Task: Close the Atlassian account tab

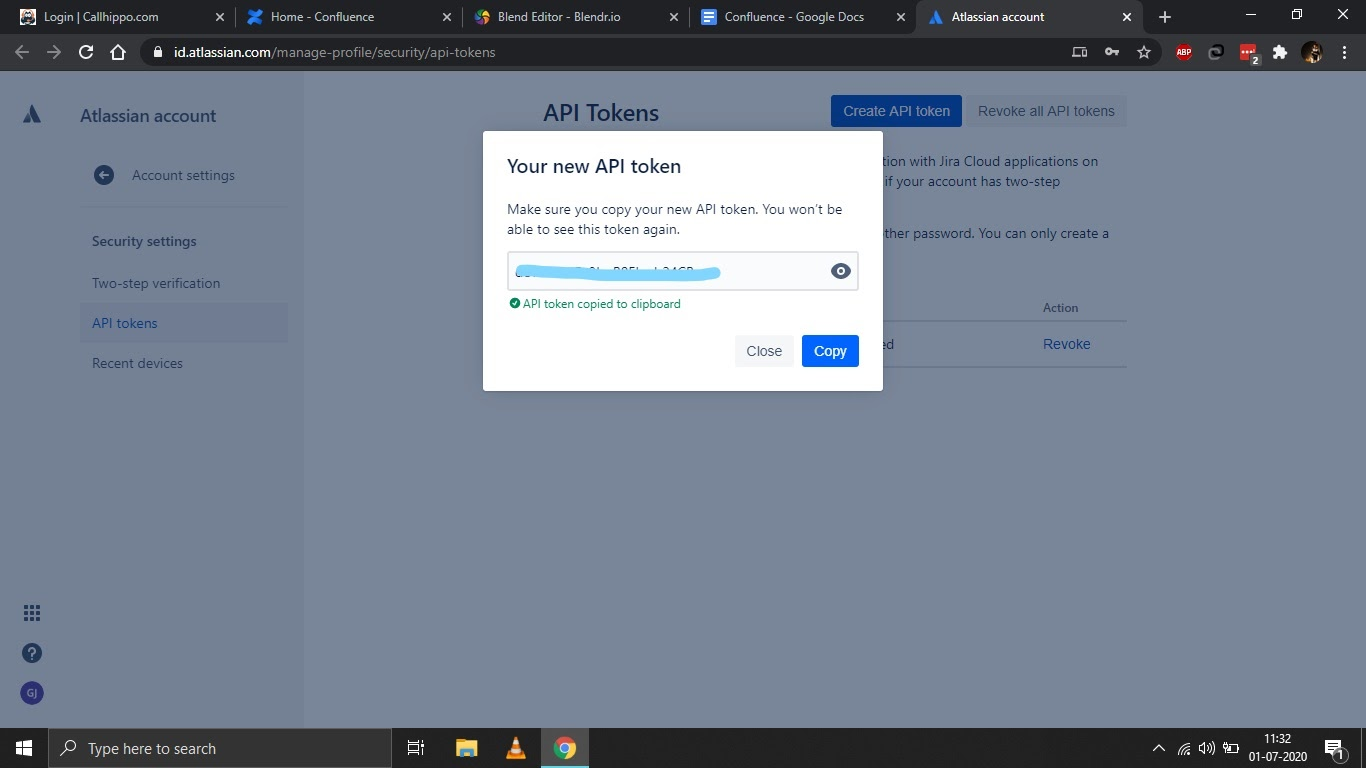Action: [x=1127, y=17]
